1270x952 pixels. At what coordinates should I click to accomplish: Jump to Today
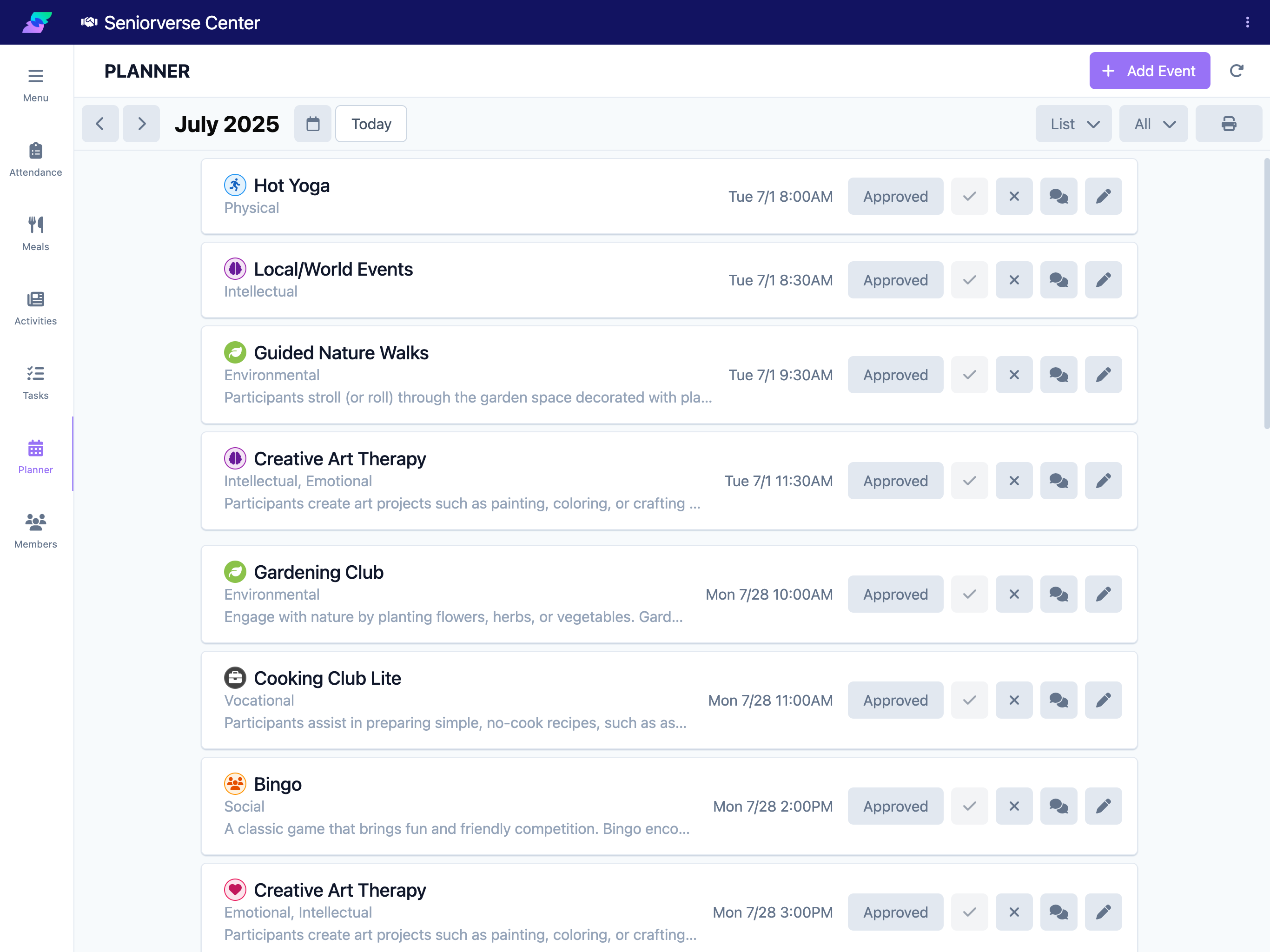pyautogui.click(x=371, y=124)
